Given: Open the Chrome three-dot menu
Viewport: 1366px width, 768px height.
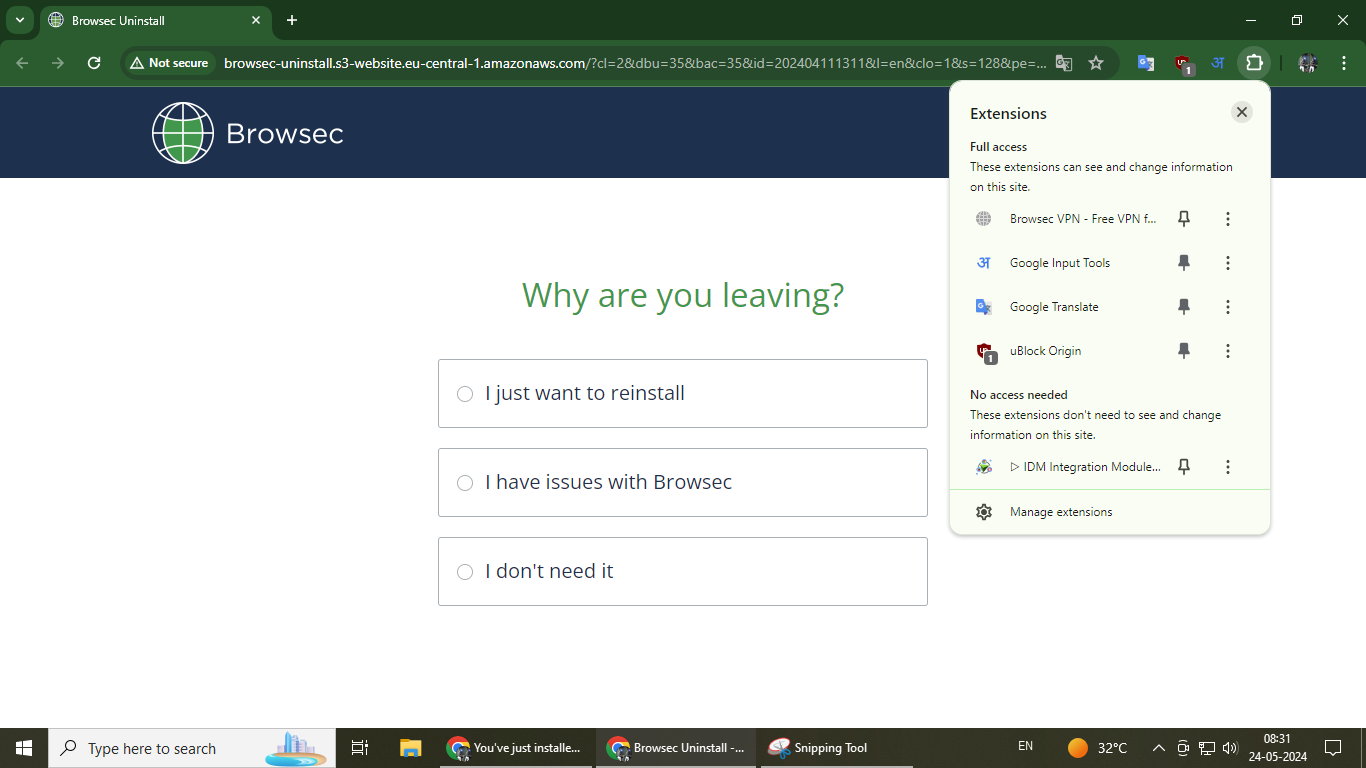Looking at the screenshot, I should click(x=1342, y=63).
